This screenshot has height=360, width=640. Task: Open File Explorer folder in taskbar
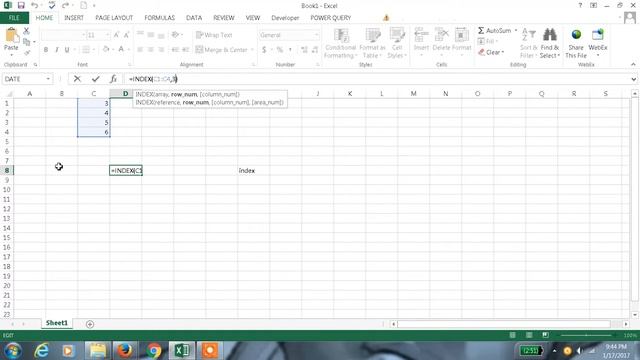pyautogui.click(x=98, y=351)
